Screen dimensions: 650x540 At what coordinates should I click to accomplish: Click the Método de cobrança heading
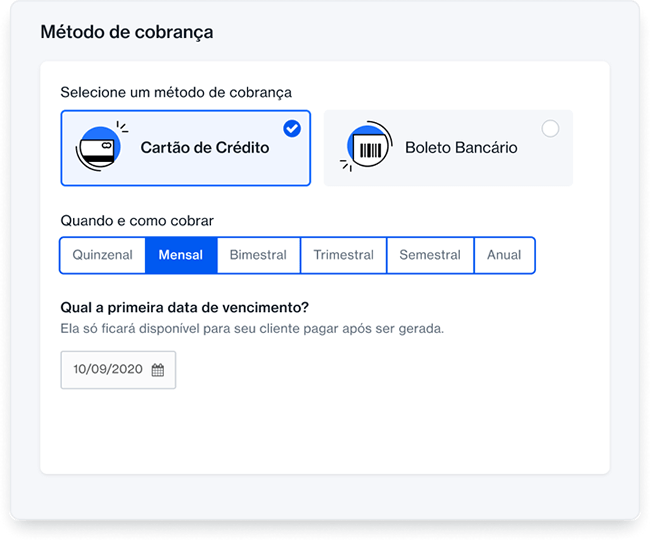pyautogui.click(x=126, y=32)
